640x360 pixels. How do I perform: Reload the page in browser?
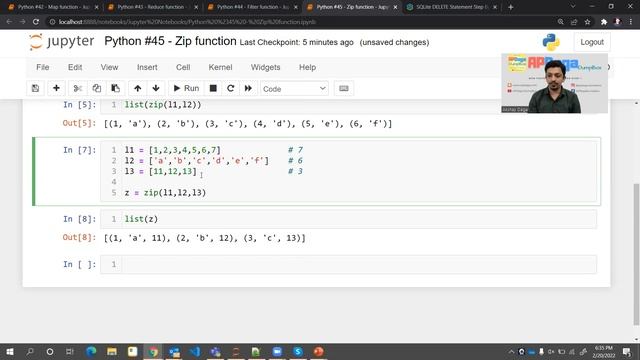click(x=36, y=22)
